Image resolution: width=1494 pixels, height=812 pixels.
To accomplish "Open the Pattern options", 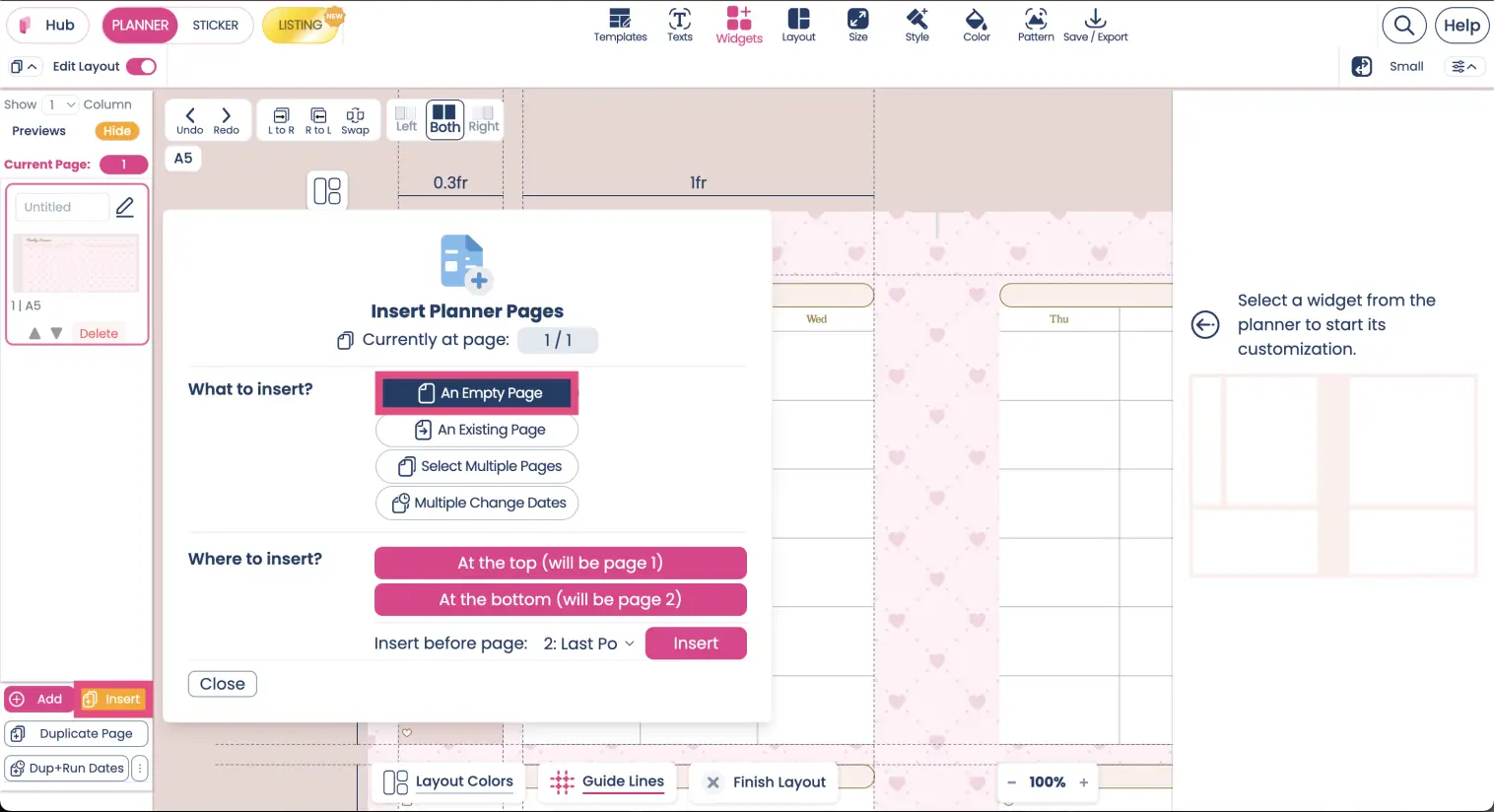I will 1035,25.
